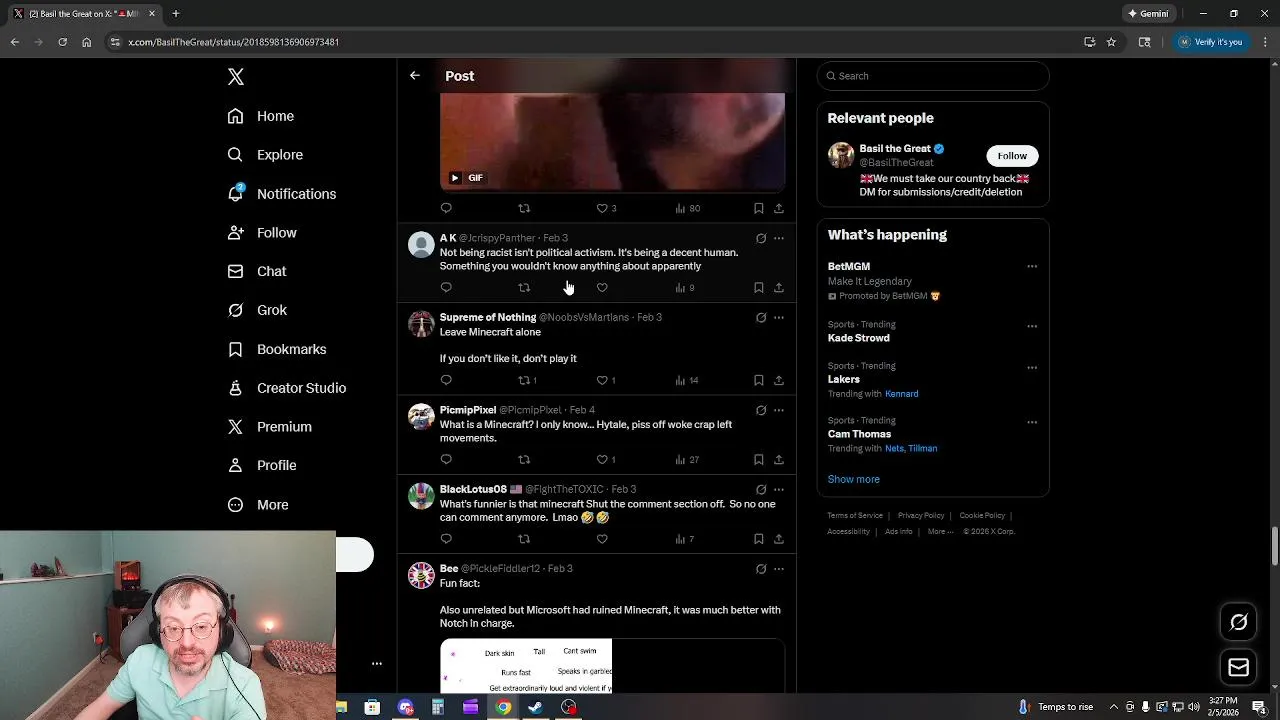Repost A K's comment

pos(524,288)
